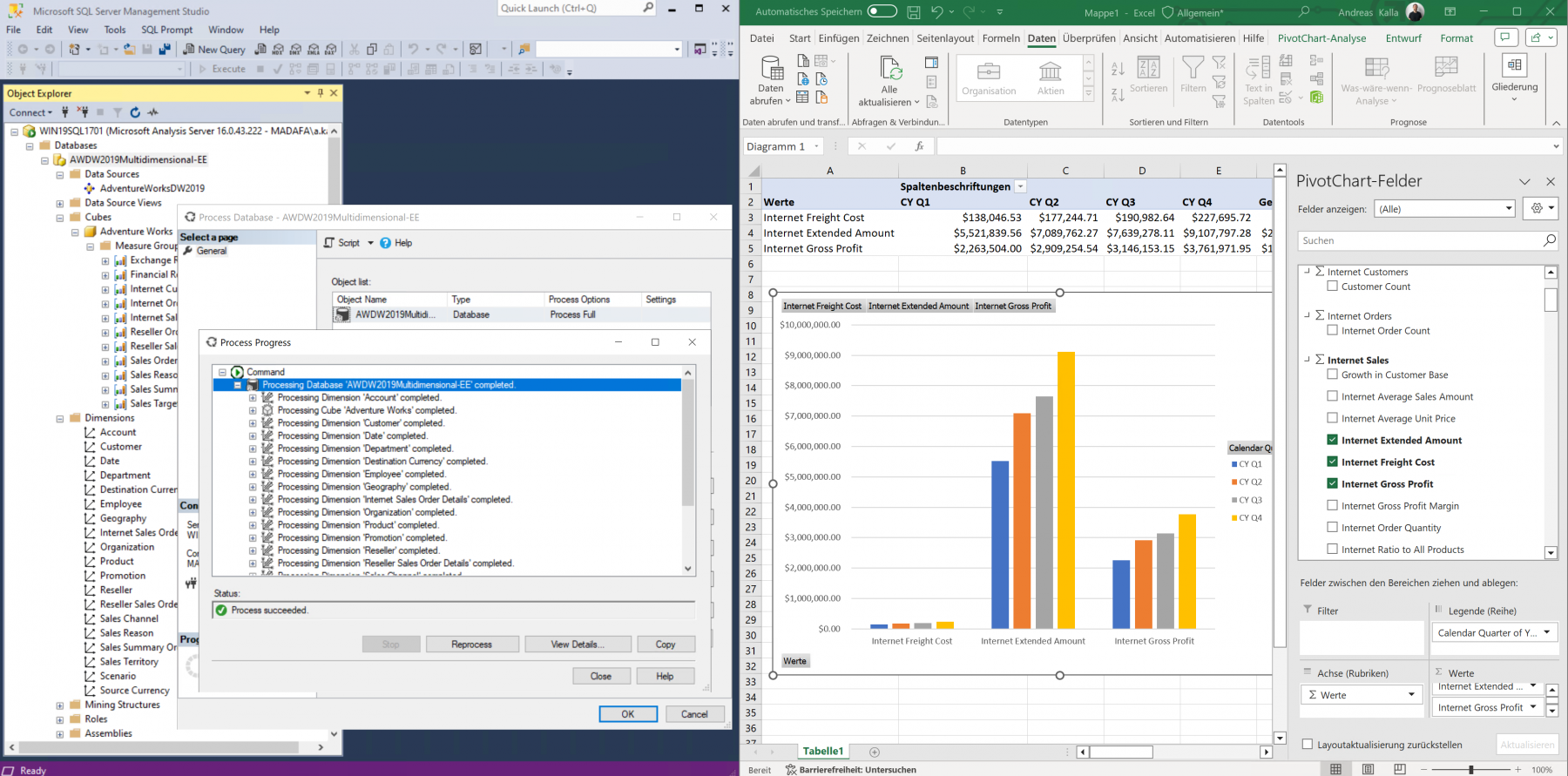The width and height of the screenshot is (1568, 776).
Task: Check Customer Count field
Action: tap(1332, 286)
